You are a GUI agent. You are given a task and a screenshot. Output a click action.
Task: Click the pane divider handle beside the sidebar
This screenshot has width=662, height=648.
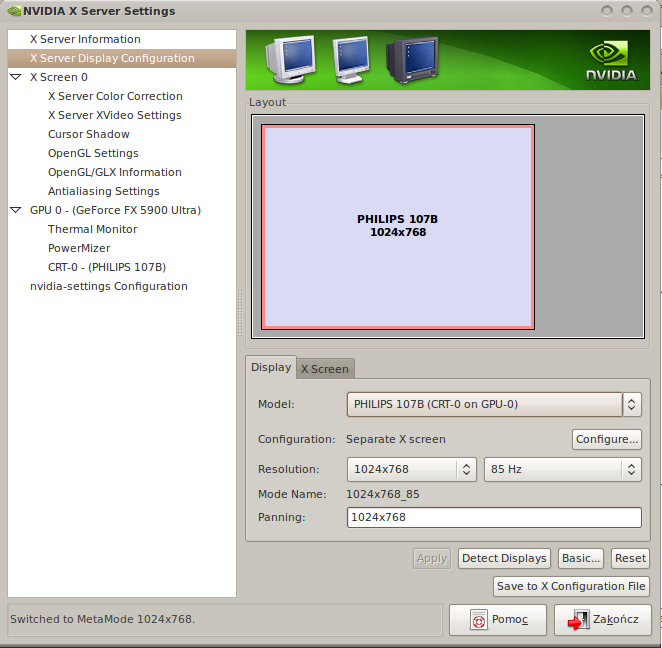[240, 313]
